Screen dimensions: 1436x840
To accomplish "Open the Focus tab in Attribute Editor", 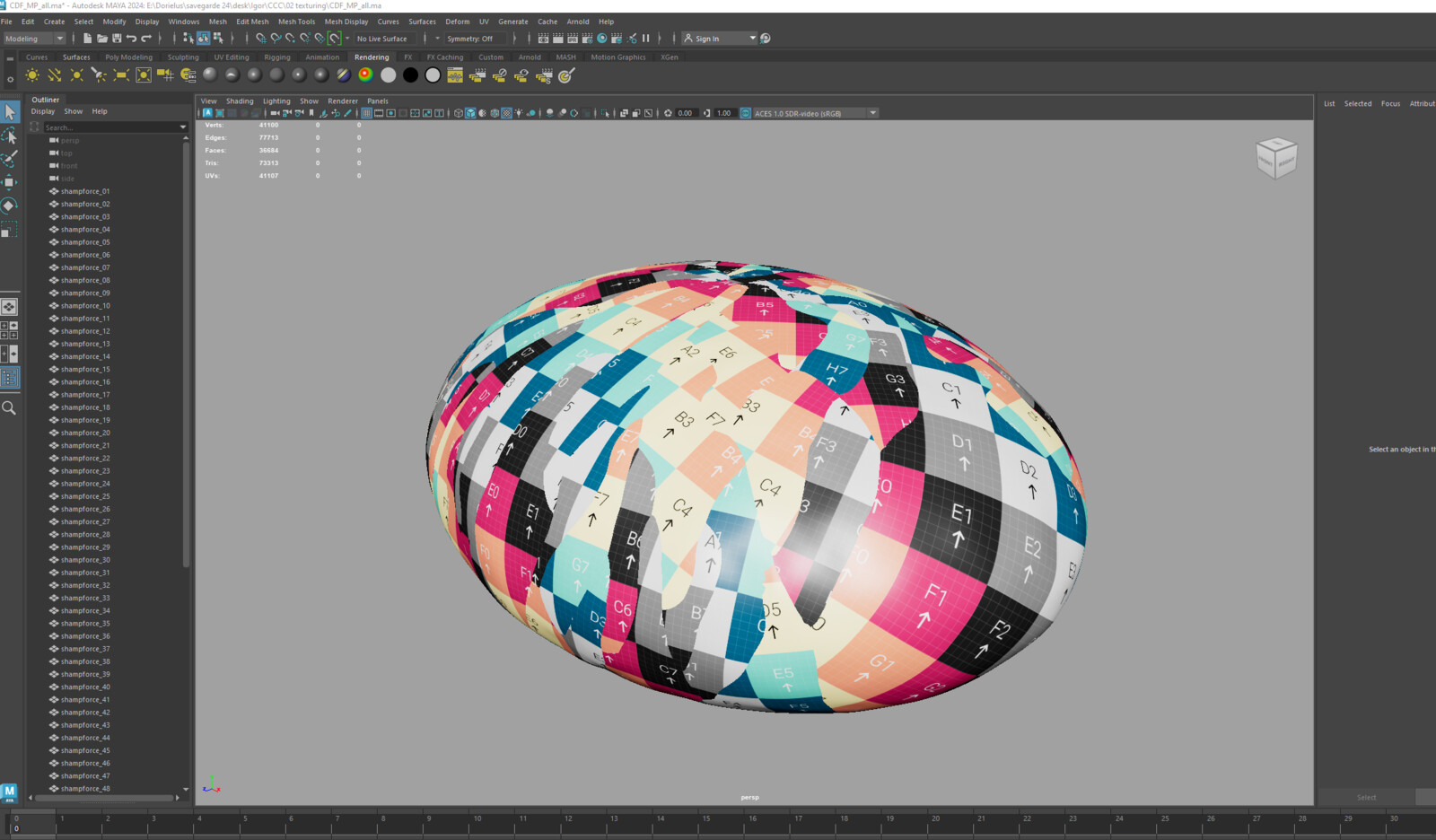I will [x=1390, y=103].
